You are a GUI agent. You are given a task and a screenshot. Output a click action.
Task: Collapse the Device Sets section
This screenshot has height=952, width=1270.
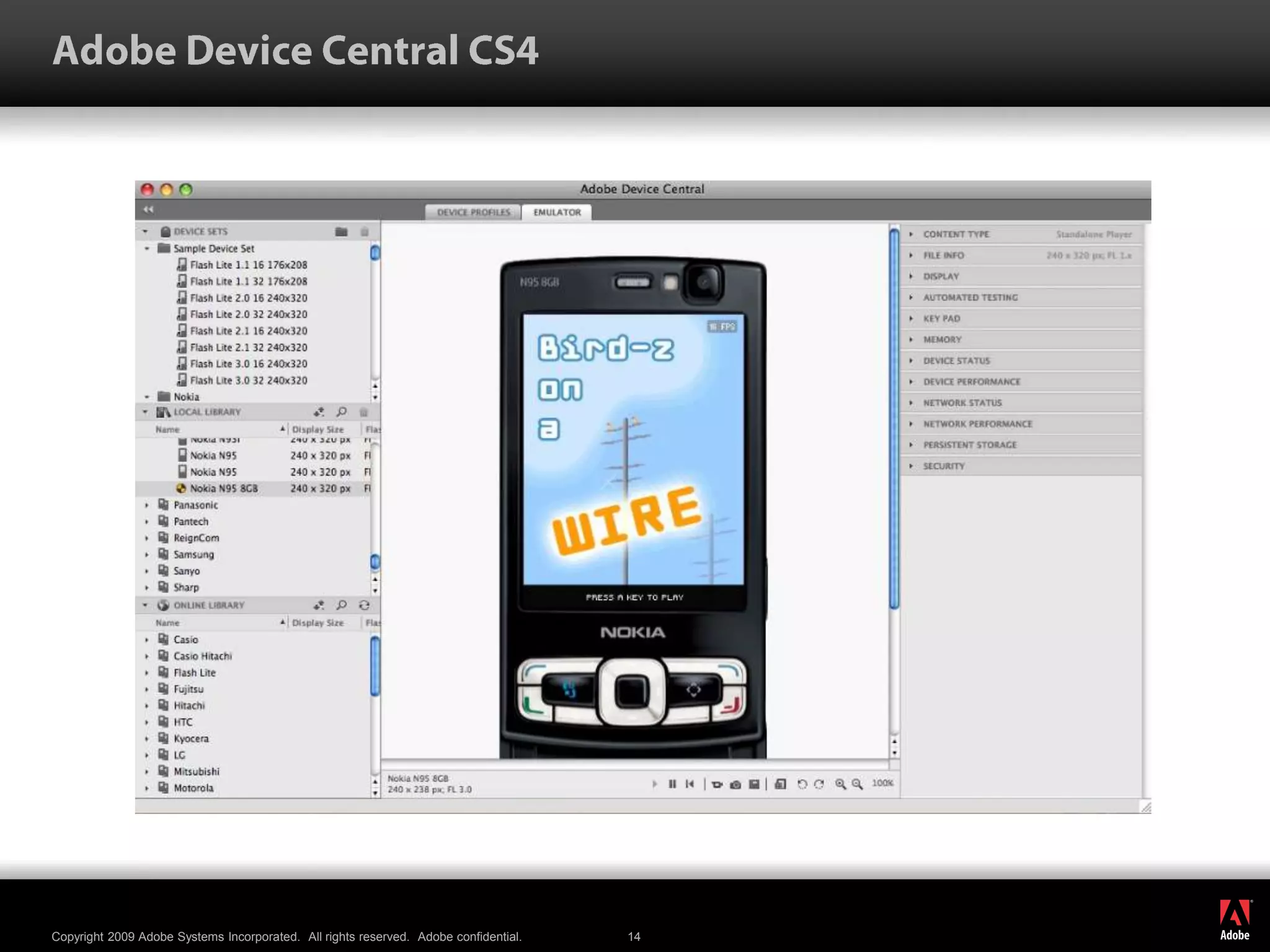[x=146, y=231]
